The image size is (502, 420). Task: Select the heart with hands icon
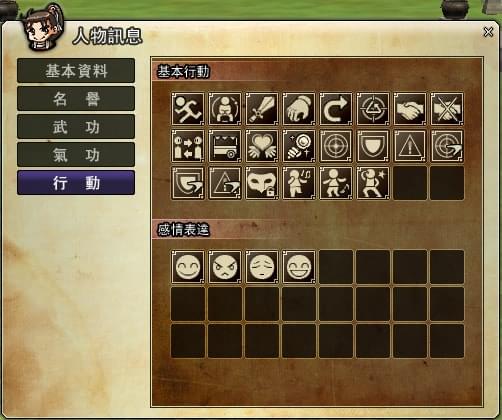tap(262, 146)
